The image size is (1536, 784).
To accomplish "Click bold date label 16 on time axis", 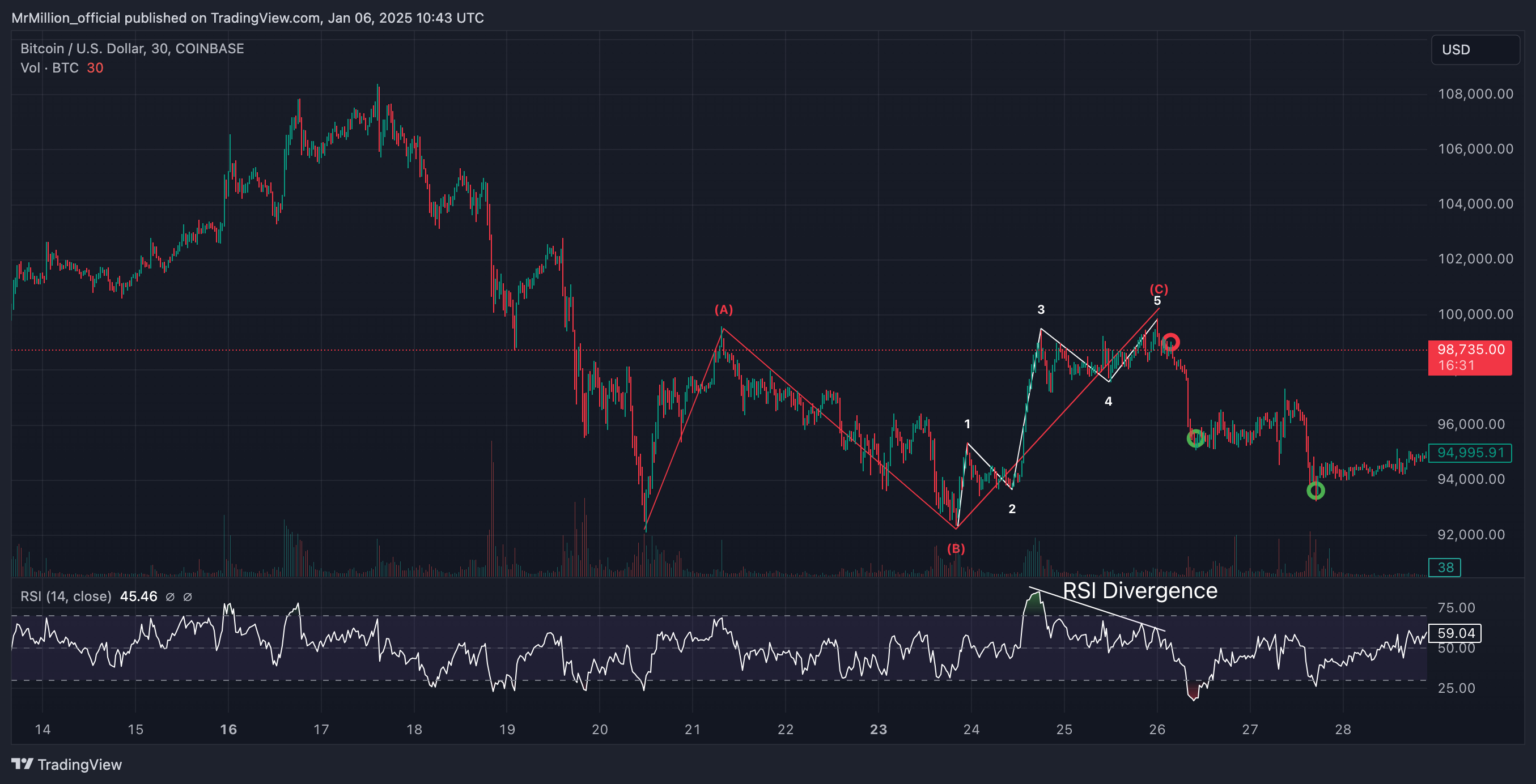I will [228, 729].
